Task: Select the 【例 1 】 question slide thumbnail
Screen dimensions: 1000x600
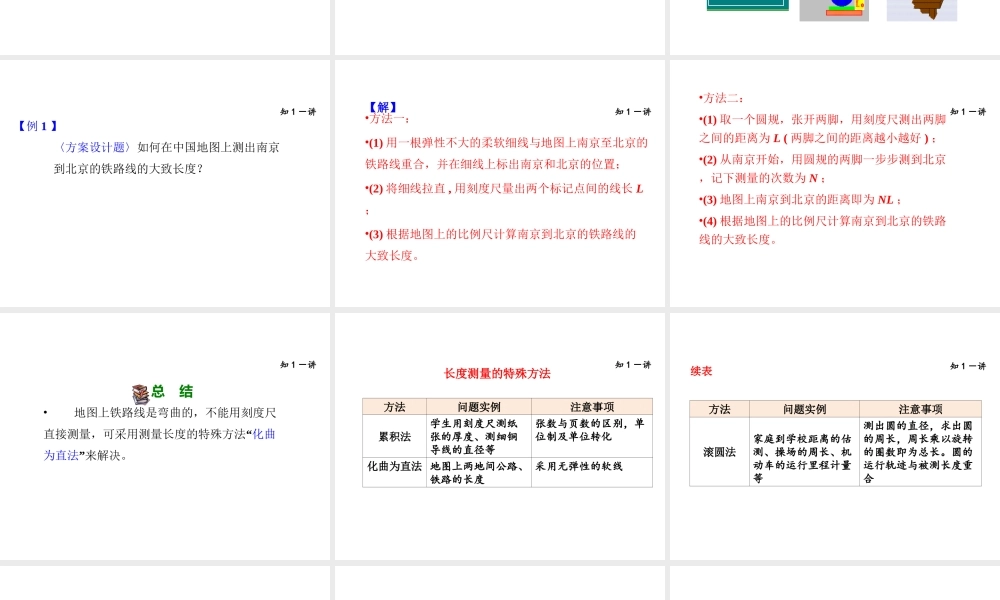Action: [x=165, y=184]
